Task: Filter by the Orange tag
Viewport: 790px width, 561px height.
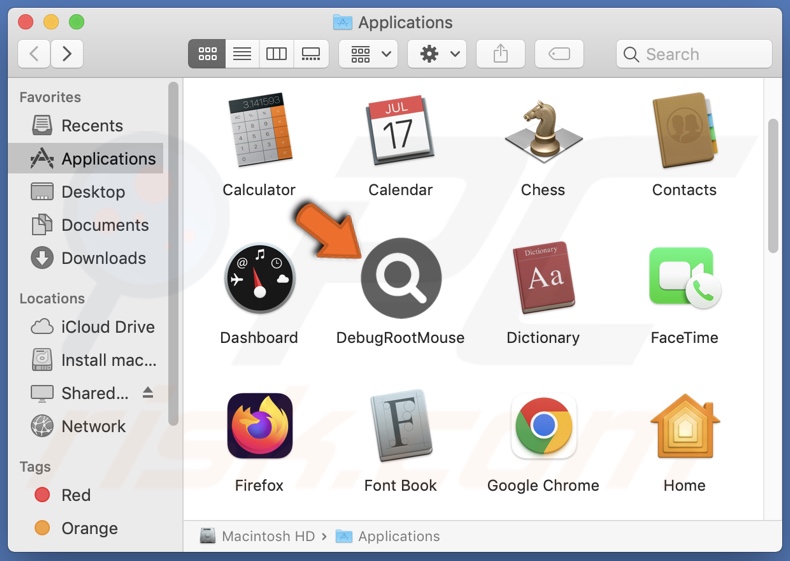Action: tap(86, 528)
